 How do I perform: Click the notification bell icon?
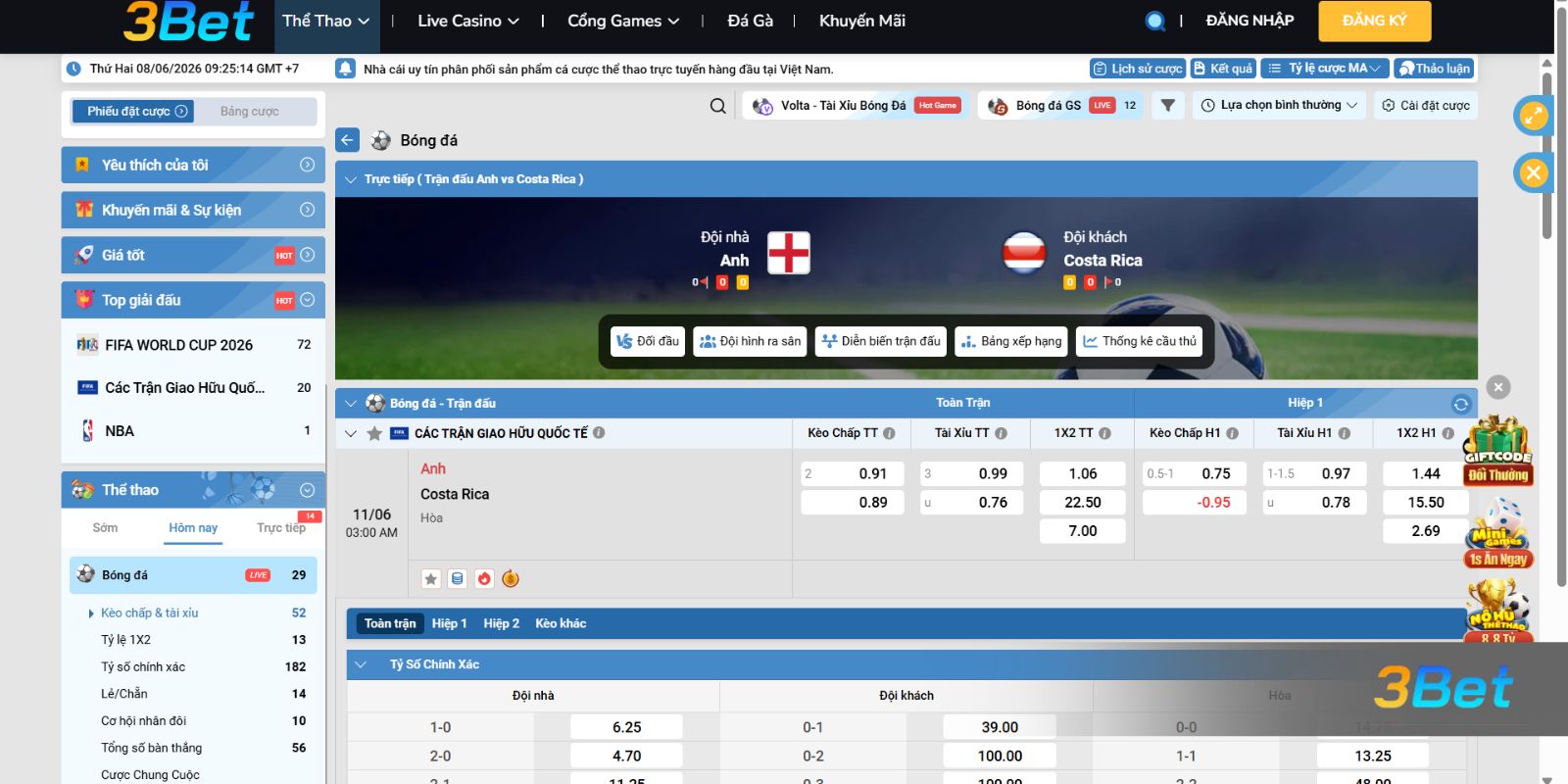coord(345,69)
